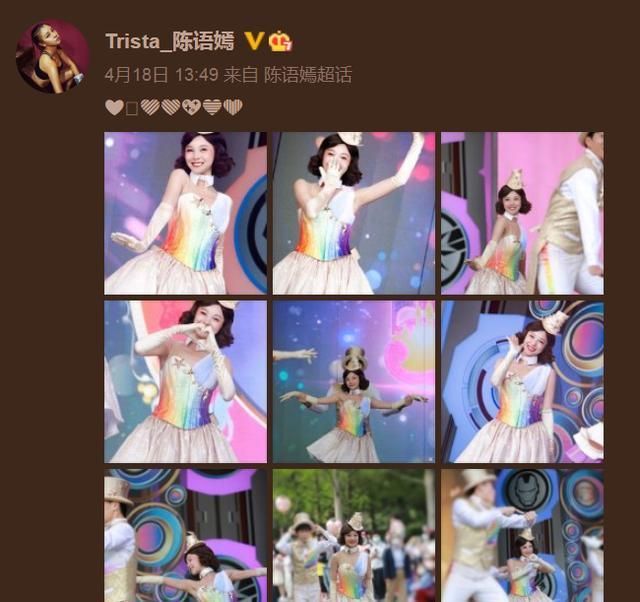Screen dimensions: 640x602
Task: Open photo of hands forming heart shape
Action: pos(186,382)
